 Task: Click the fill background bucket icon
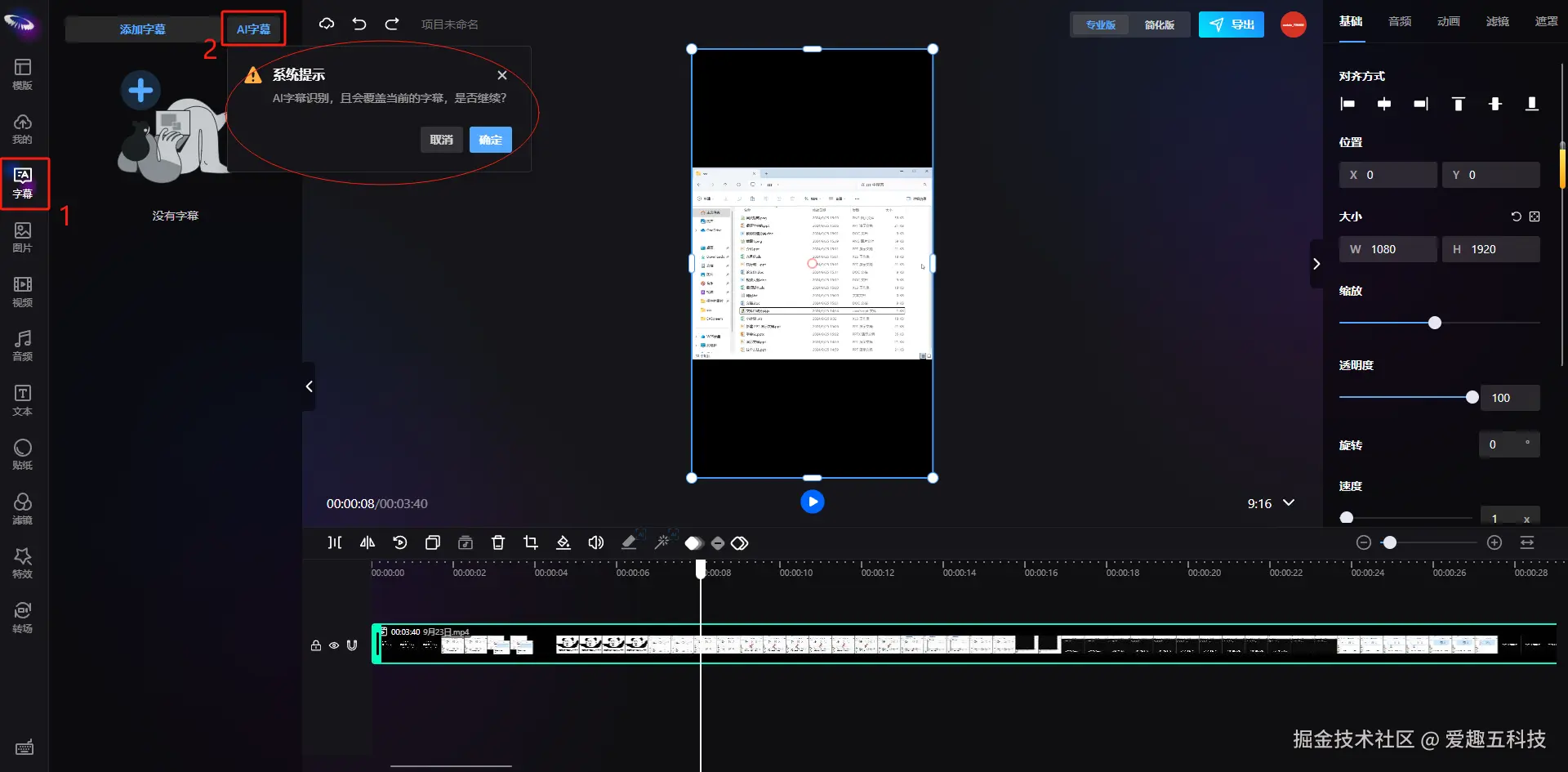coord(563,542)
